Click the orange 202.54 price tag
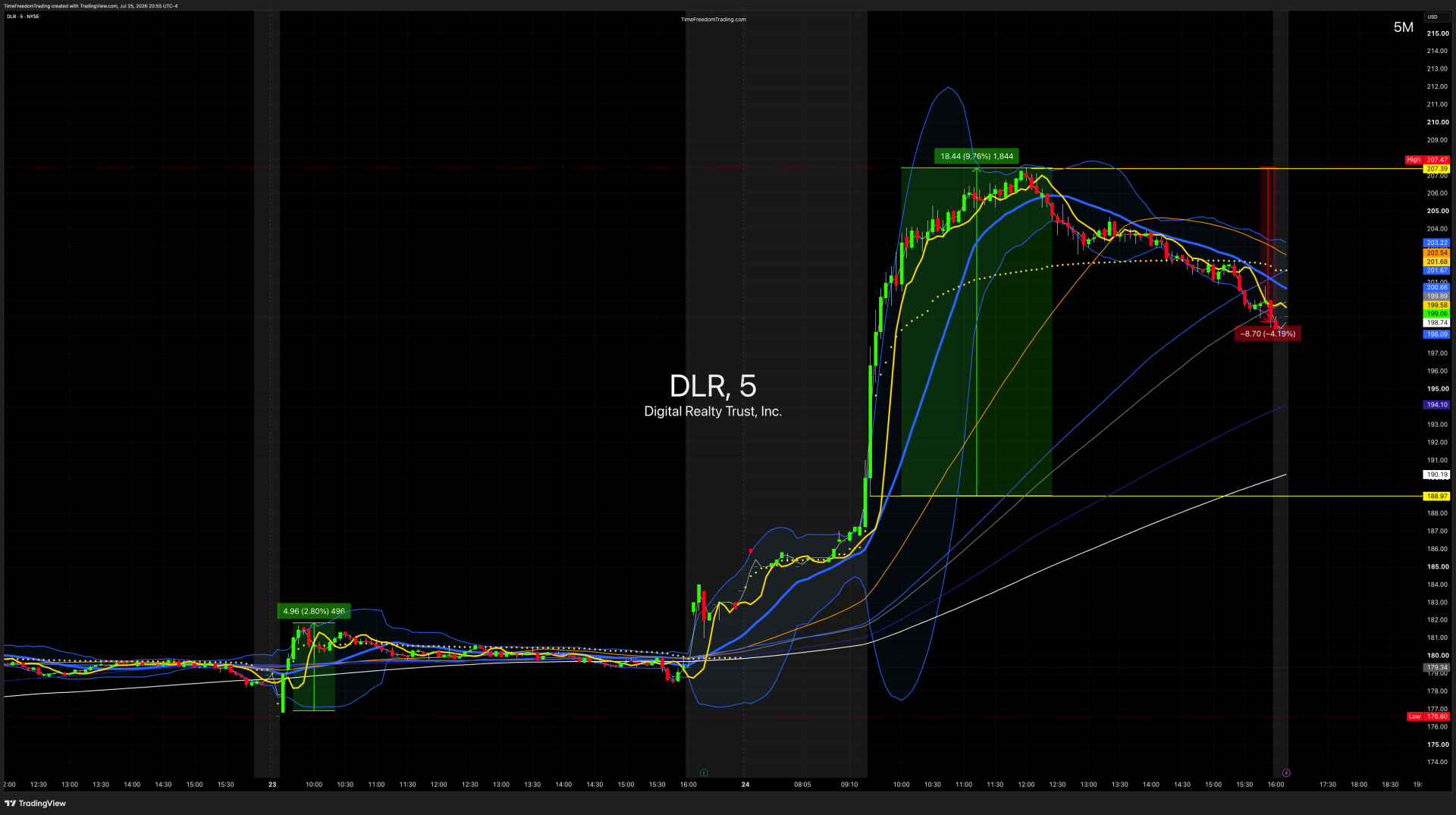Image resolution: width=1456 pixels, height=815 pixels. [1436, 252]
